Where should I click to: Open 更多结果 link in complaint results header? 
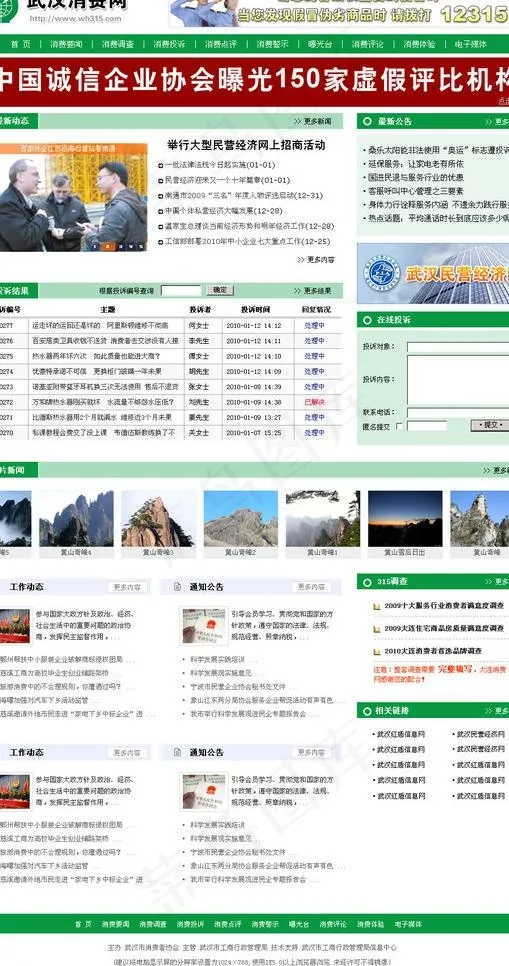pyautogui.click(x=313, y=291)
